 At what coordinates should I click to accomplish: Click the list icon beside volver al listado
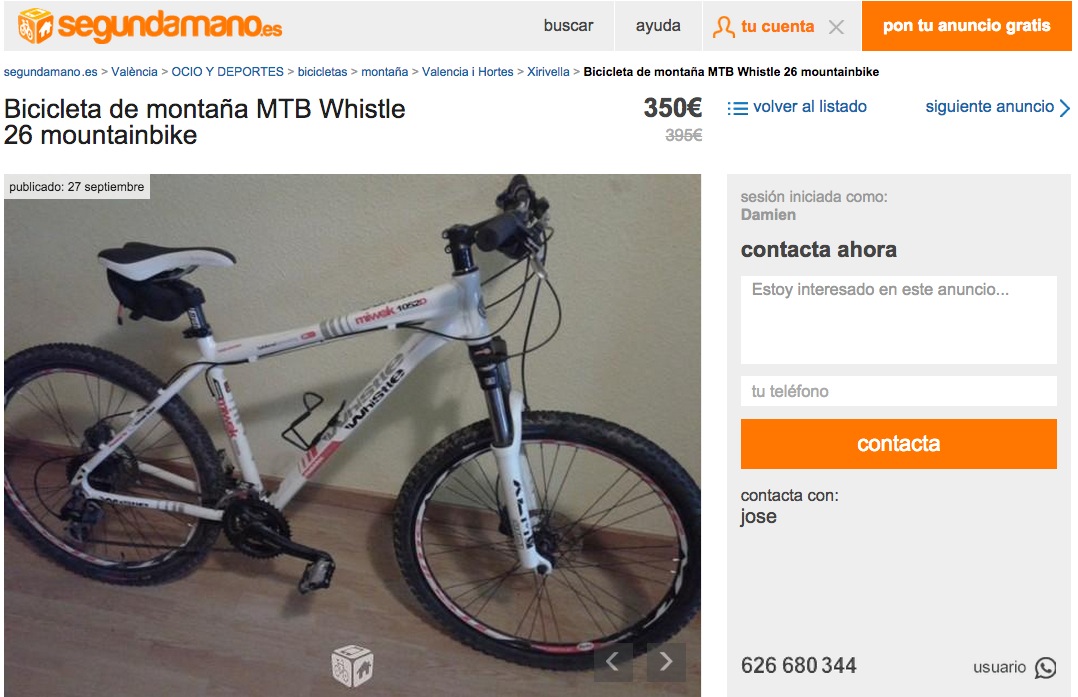click(x=738, y=108)
